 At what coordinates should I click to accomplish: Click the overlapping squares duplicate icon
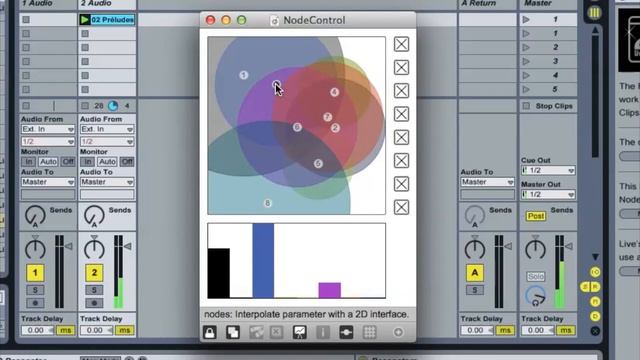click(x=233, y=332)
